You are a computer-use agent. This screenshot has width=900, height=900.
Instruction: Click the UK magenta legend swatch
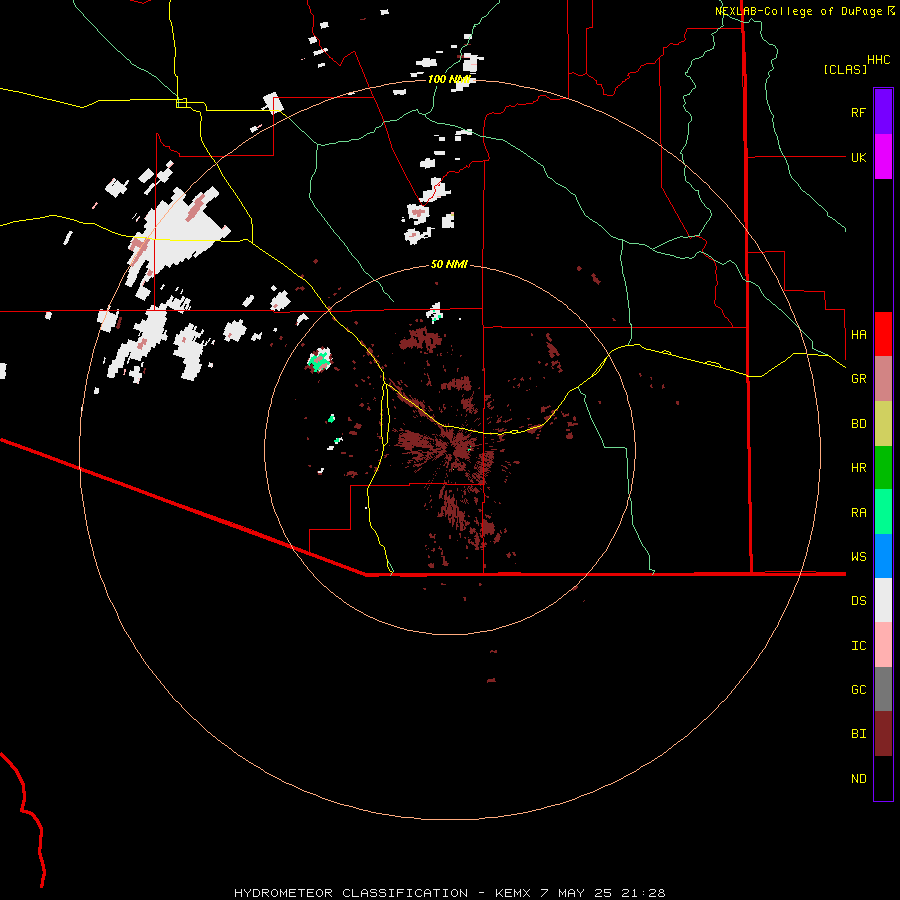tap(883, 157)
